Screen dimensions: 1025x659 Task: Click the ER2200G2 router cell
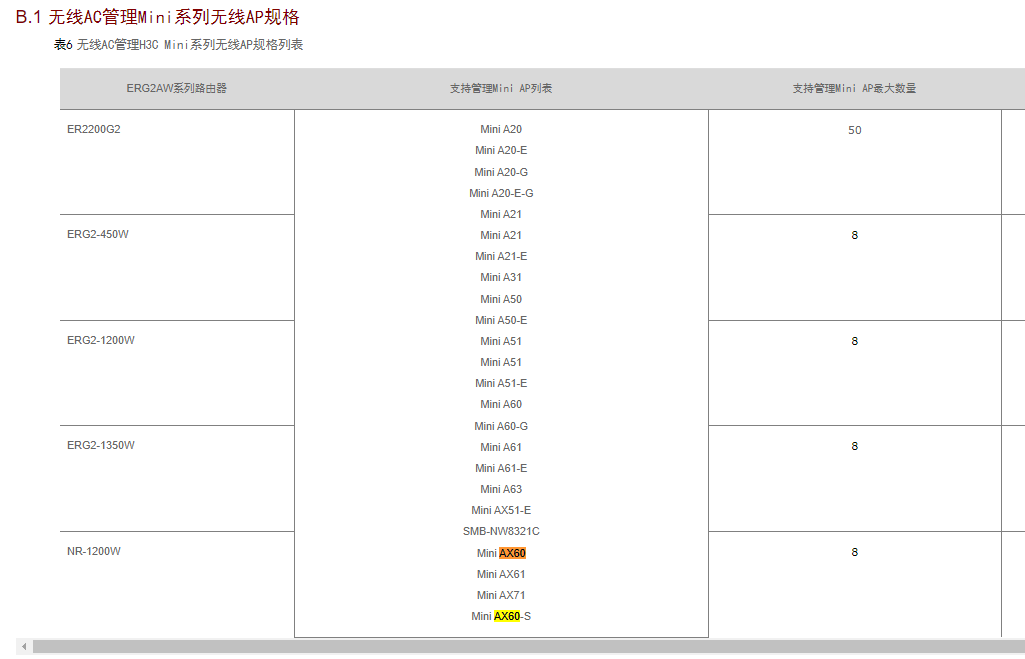click(x=94, y=129)
